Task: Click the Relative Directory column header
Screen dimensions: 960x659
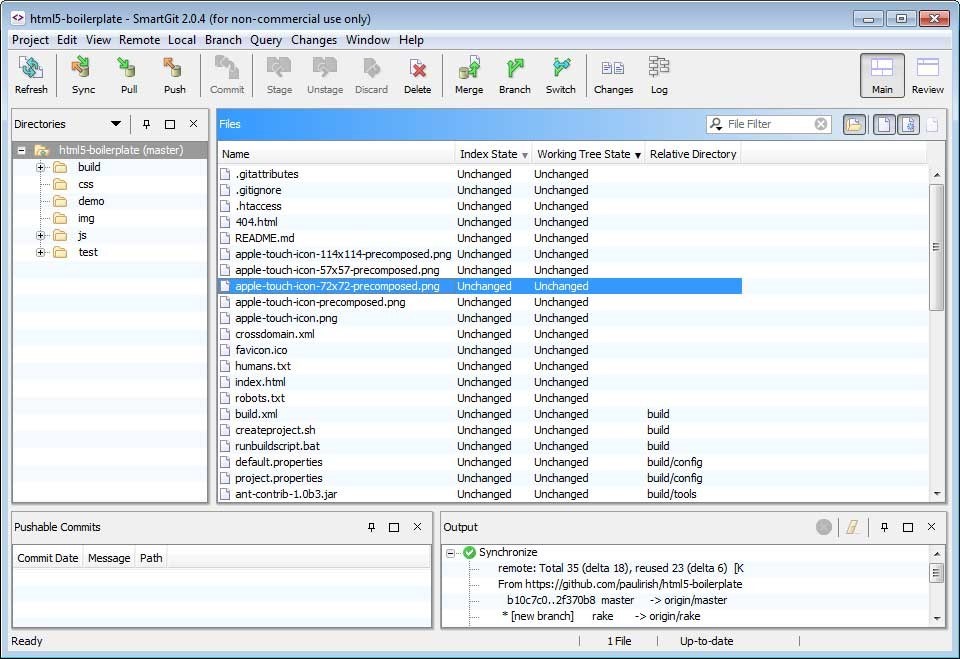Action: point(693,154)
